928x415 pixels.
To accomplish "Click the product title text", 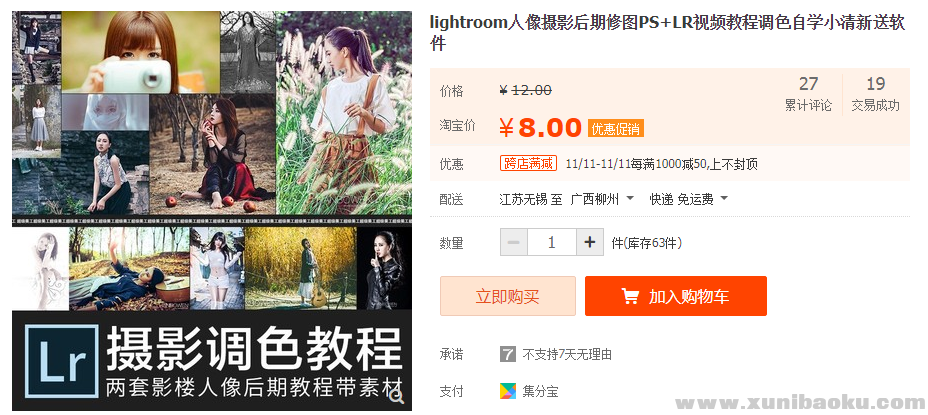I will [x=667, y=33].
